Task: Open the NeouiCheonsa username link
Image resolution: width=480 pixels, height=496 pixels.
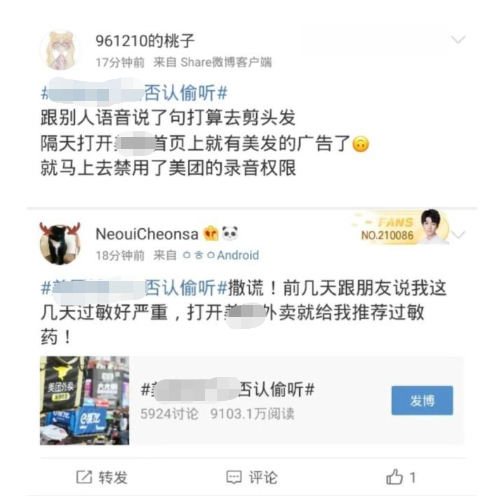Action: (x=147, y=234)
